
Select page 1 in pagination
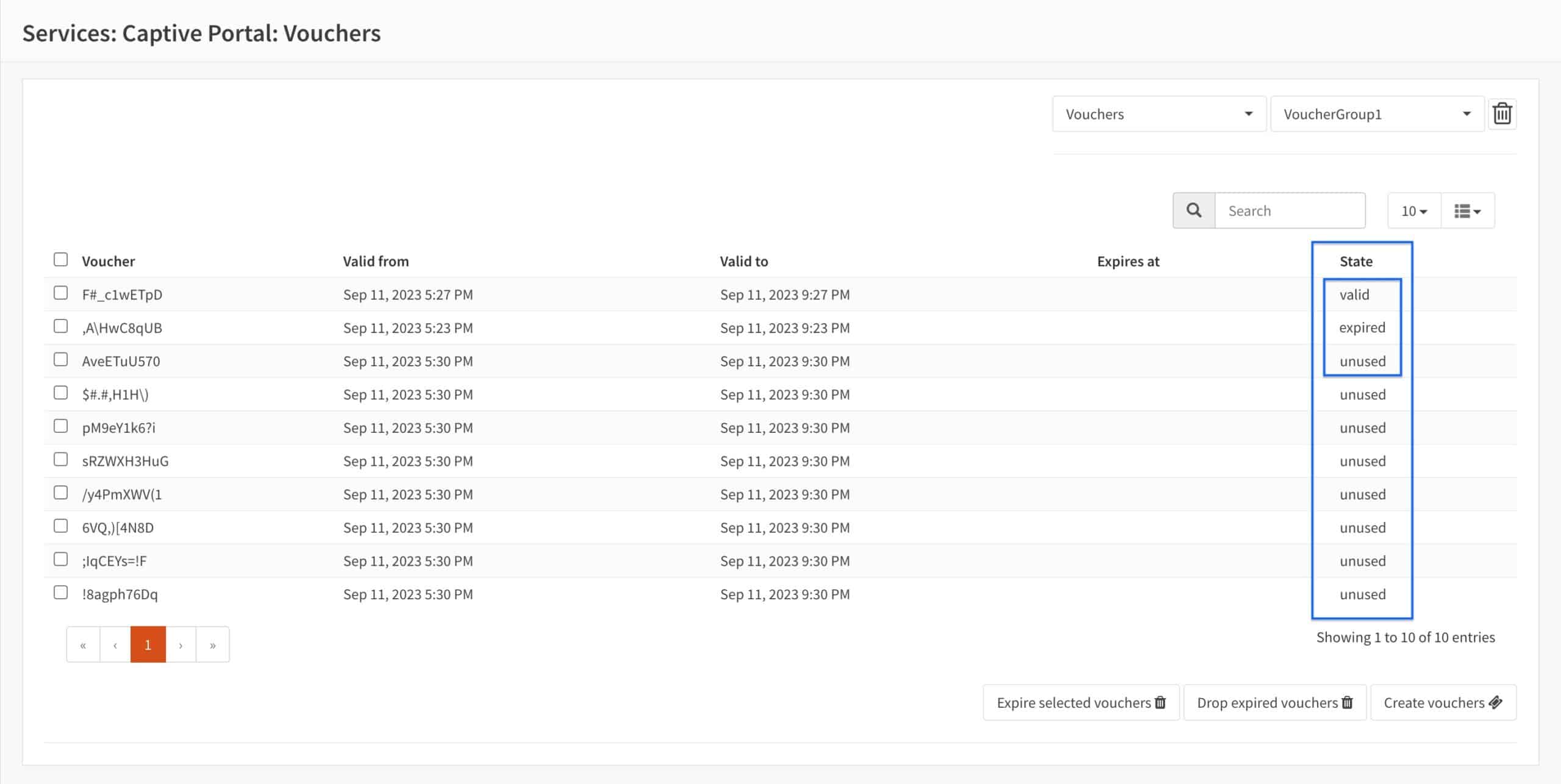point(148,644)
